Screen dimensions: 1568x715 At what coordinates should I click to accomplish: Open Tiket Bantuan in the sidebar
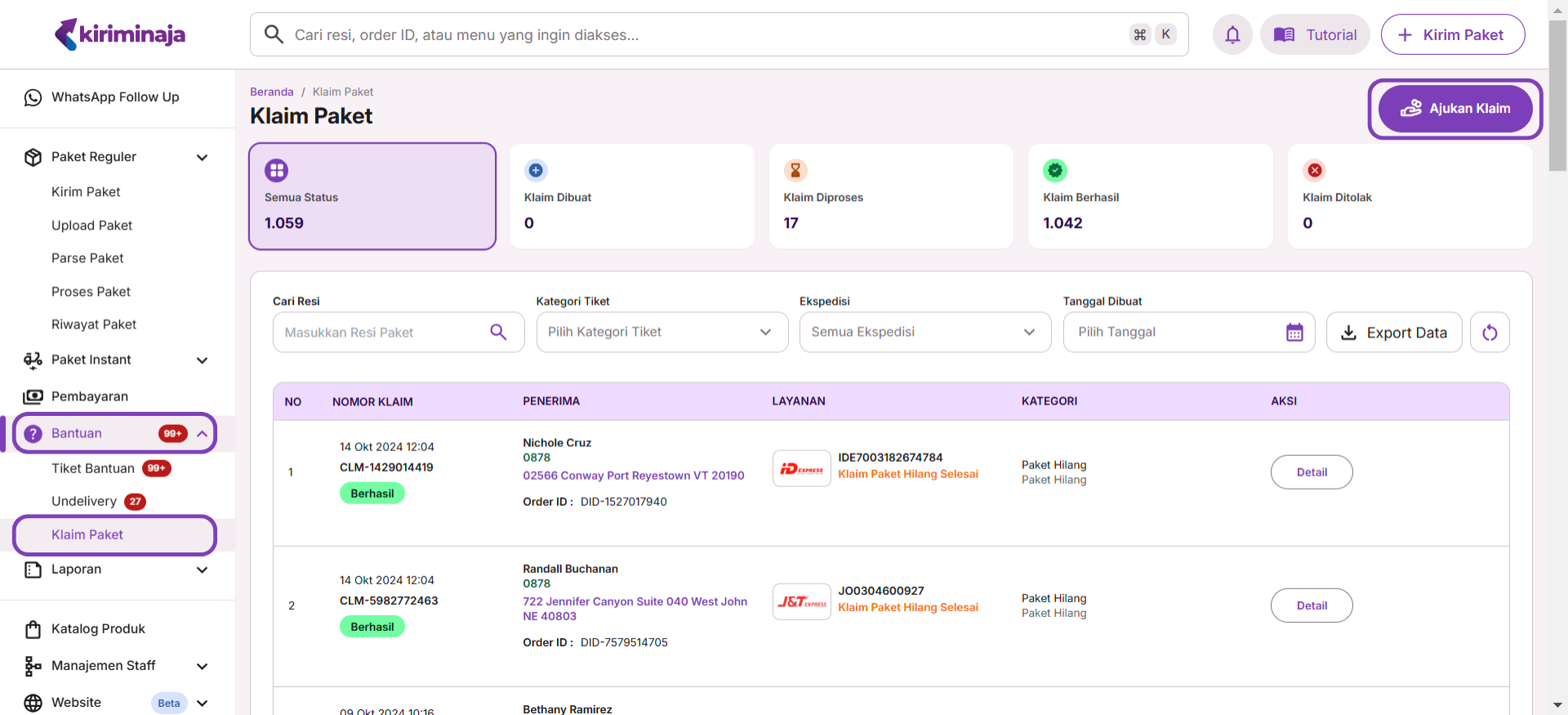click(93, 468)
